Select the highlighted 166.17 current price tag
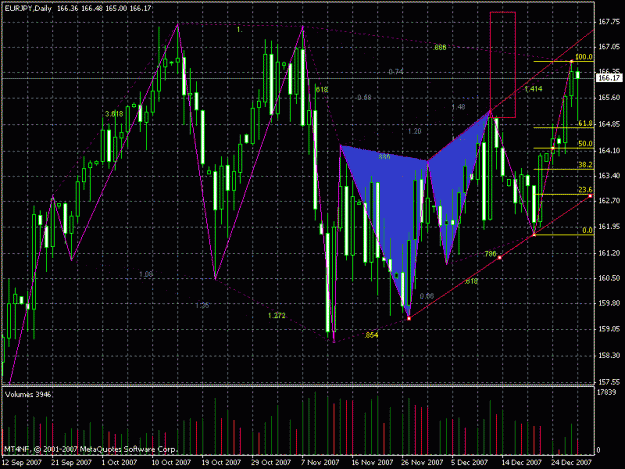Viewport: 625px width, 469px height. tap(609, 78)
